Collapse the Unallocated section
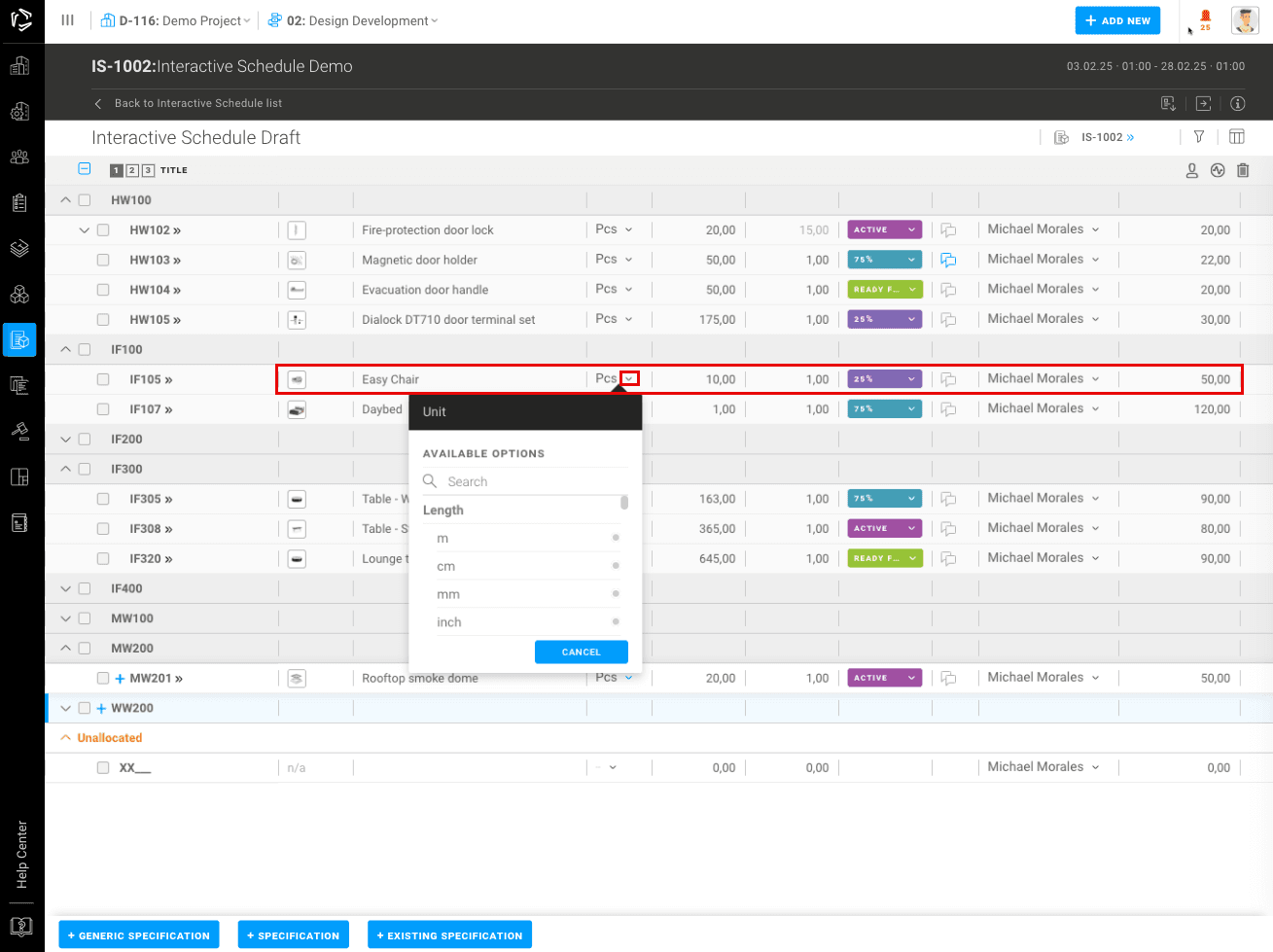Image resolution: width=1273 pixels, height=952 pixels. coord(66,738)
